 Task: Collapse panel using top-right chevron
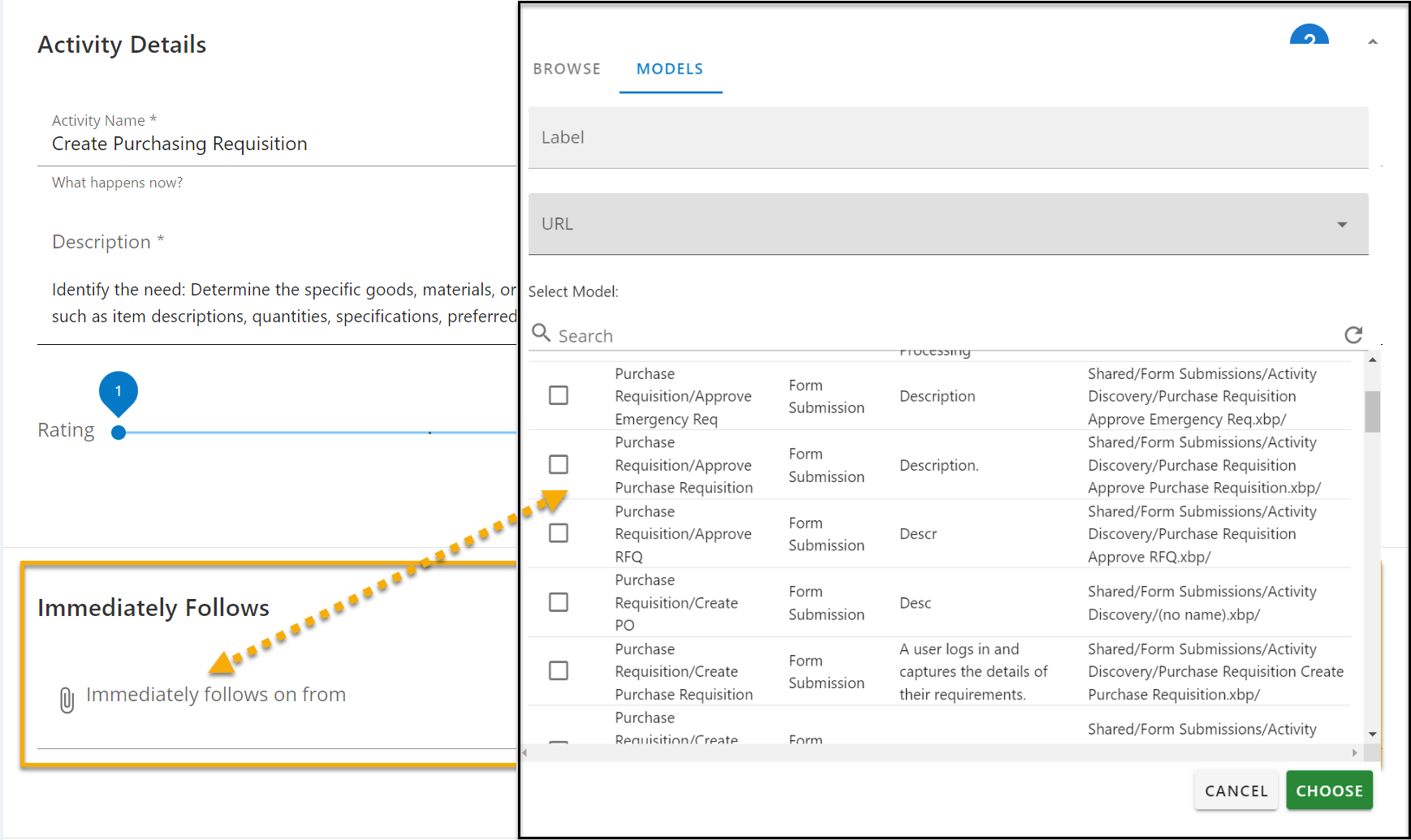[1372, 42]
